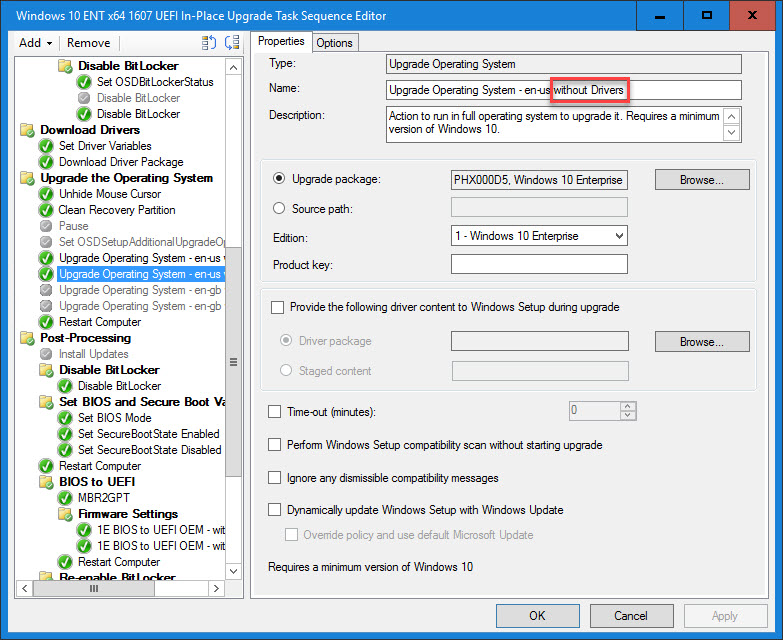The height and width of the screenshot is (640, 783).
Task: Click the green check beside MBR2GPT
Action: [65, 498]
